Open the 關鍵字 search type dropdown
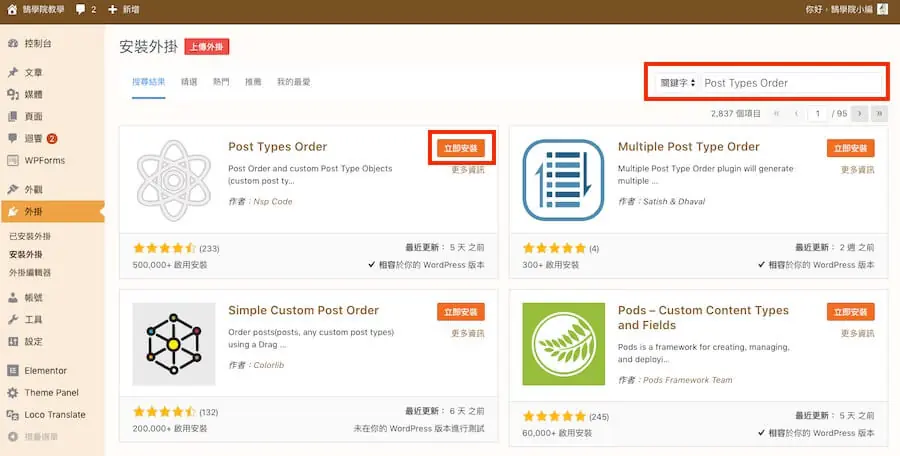The height and width of the screenshot is (456, 900). tap(677, 83)
